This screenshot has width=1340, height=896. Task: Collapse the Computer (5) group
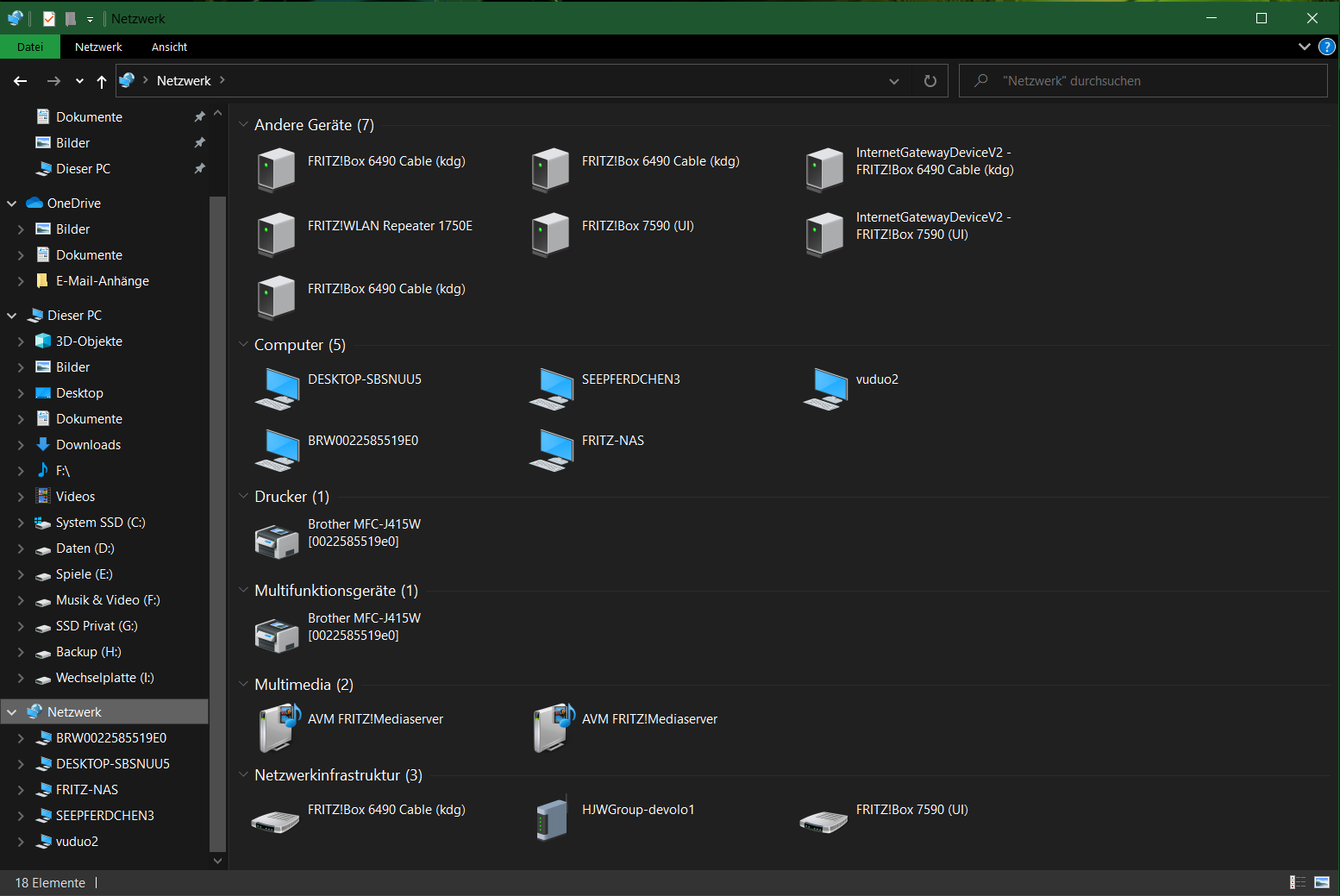(243, 345)
